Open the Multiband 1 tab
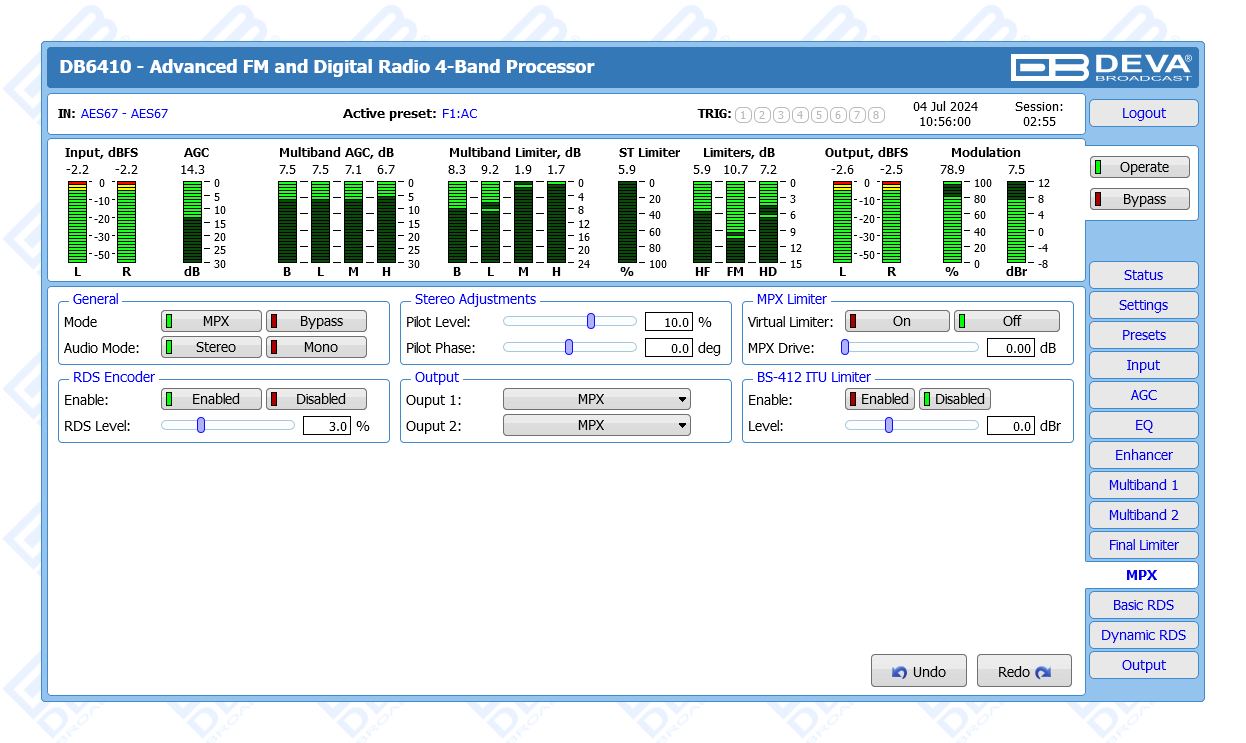The image size is (1246, 743). point(1143,486)
